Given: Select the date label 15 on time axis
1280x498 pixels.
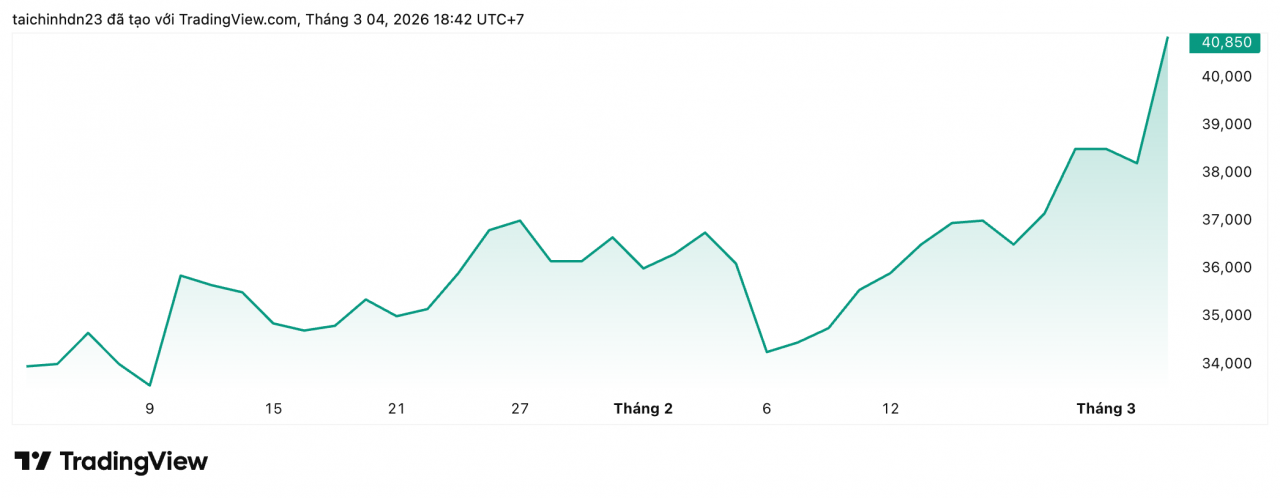Looking at the screenshot, I should coord(273,408).
